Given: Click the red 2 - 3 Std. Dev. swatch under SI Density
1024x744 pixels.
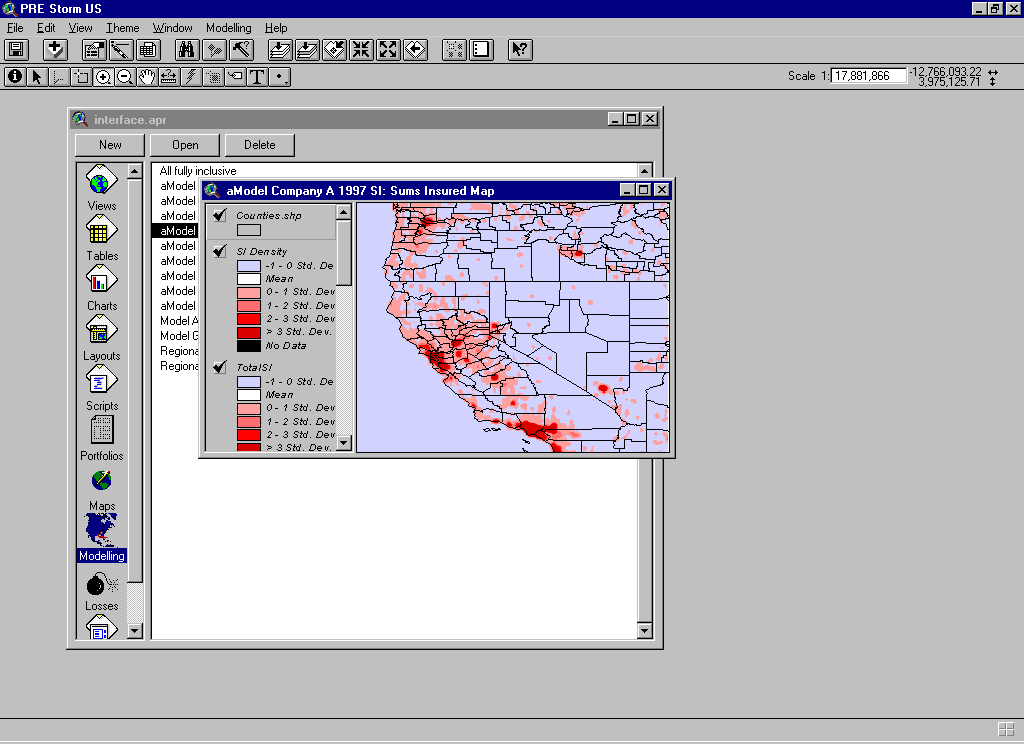Looking at the screenshot, I should (x=249, y=319).
